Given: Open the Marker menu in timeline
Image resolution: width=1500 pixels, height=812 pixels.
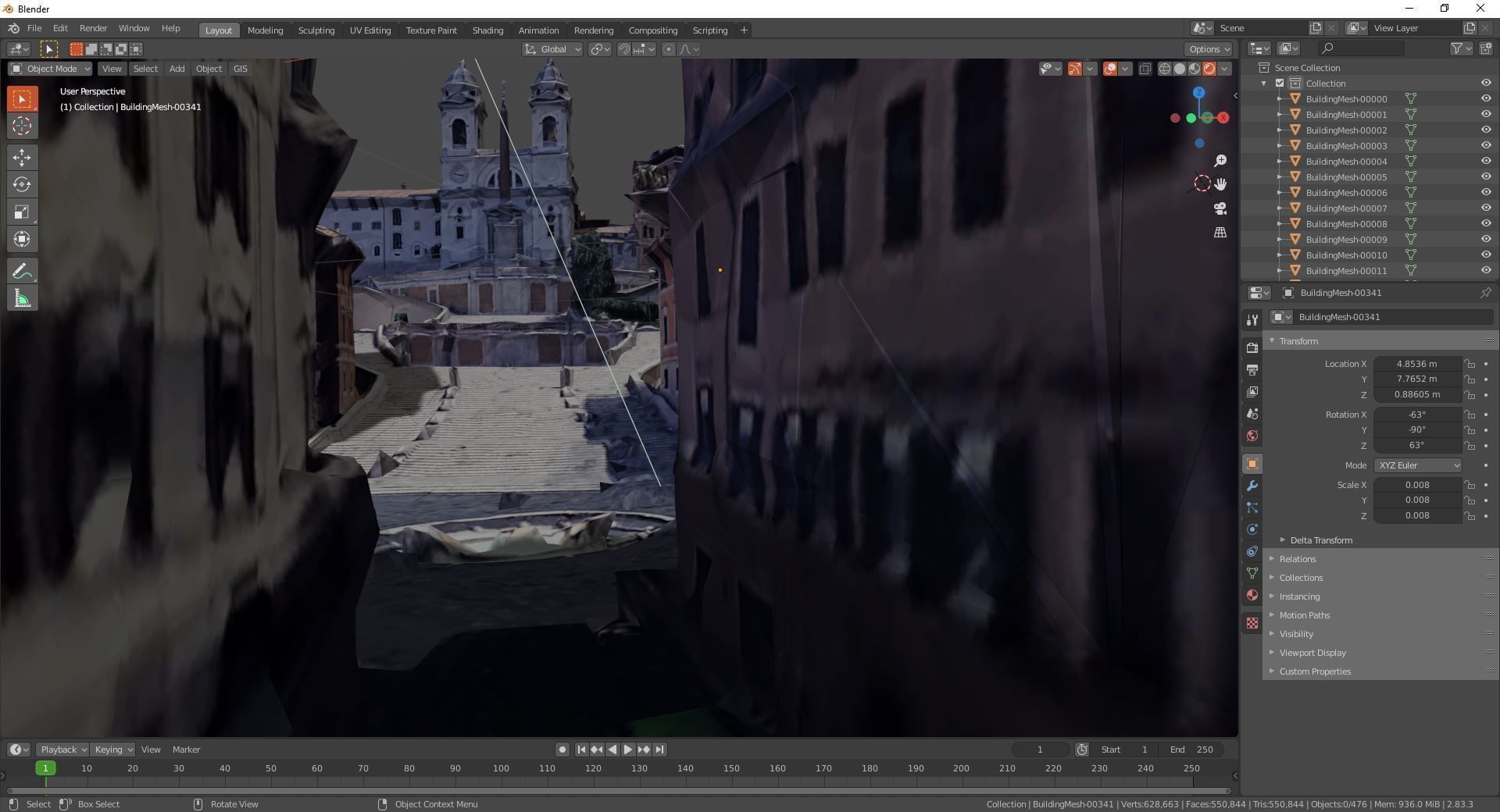Looking at the screenshot, I should [186, 750].
